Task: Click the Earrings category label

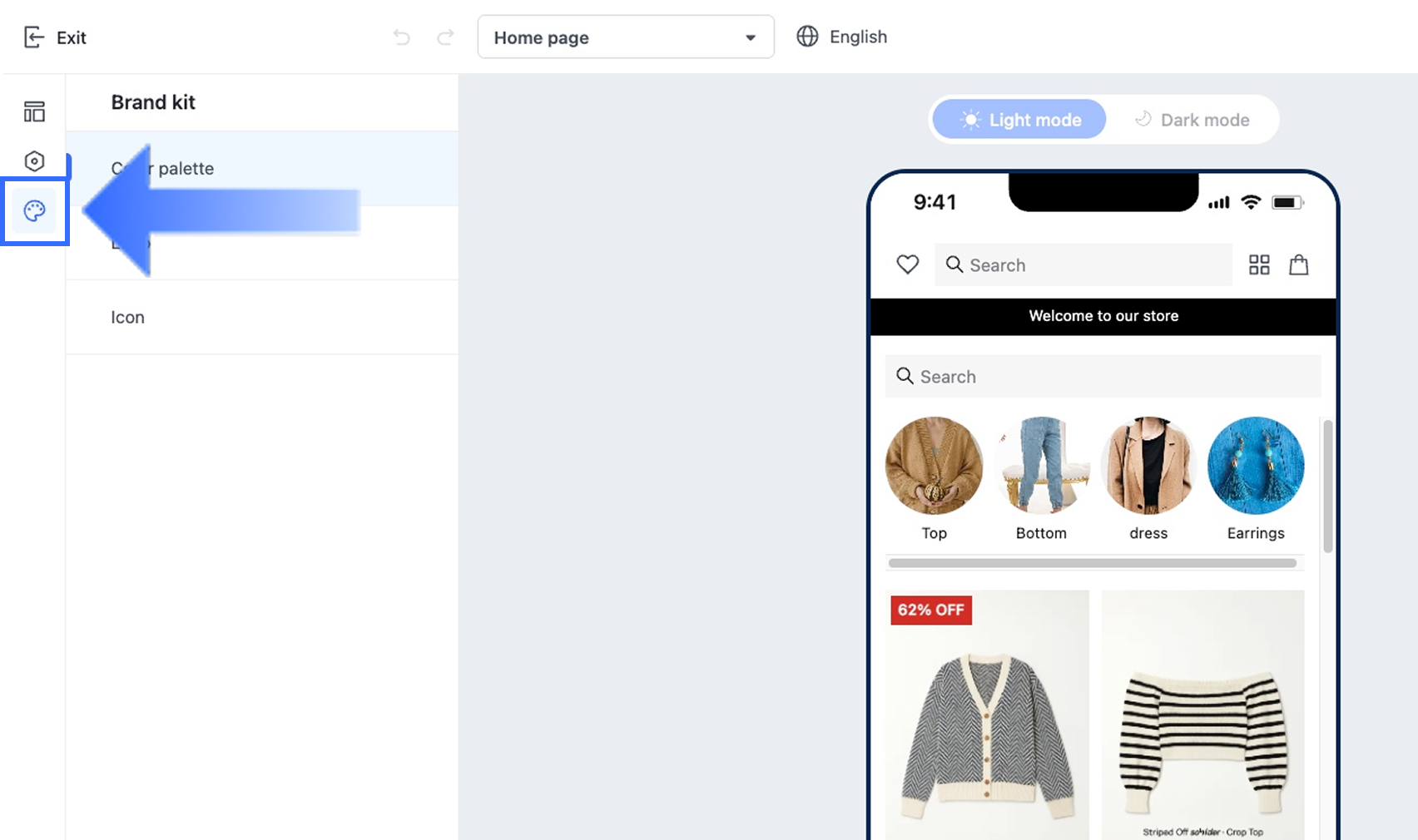Action: coord(1256,533)
